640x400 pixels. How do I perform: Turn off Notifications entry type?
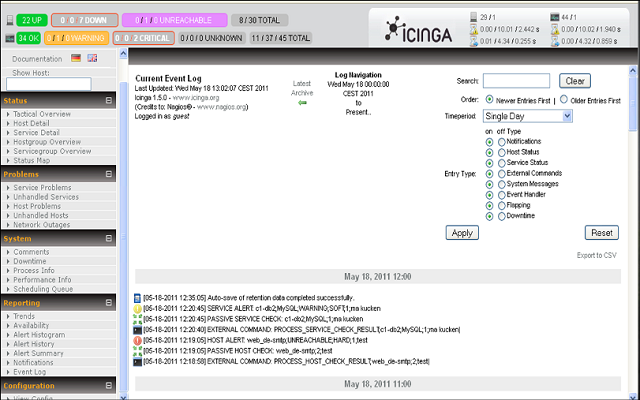(x=502, y=142)
